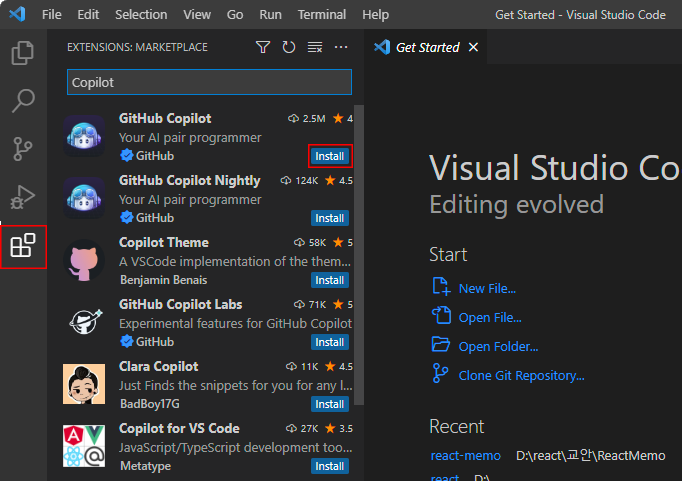Click the Copilot search input field
Screen dimensions: 682x481
(x=209, y=82)
